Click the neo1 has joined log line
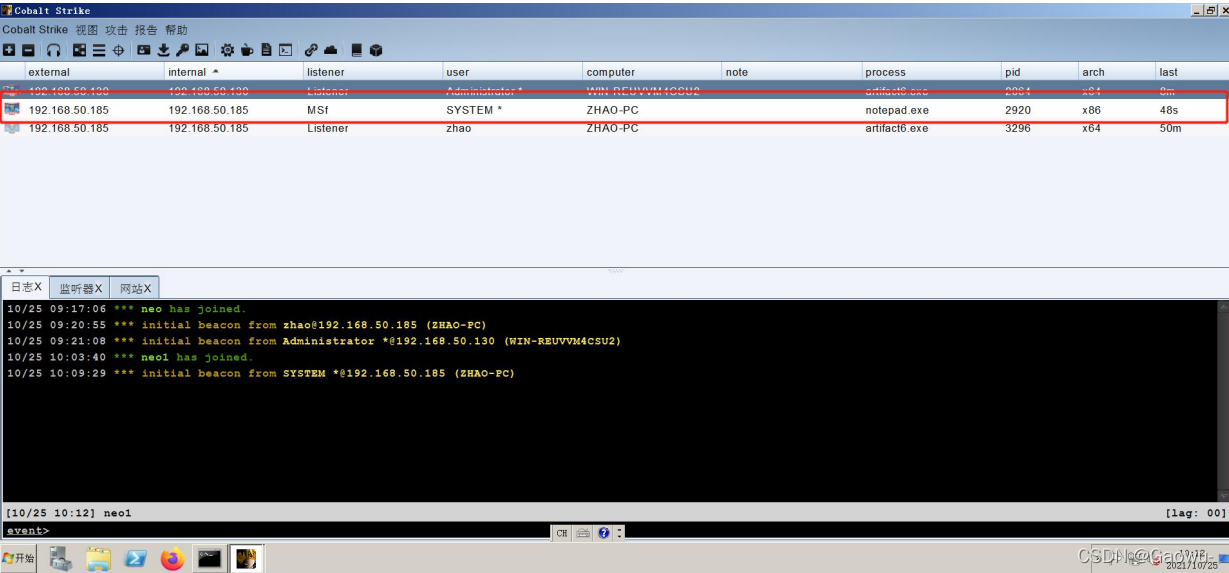 130,357
